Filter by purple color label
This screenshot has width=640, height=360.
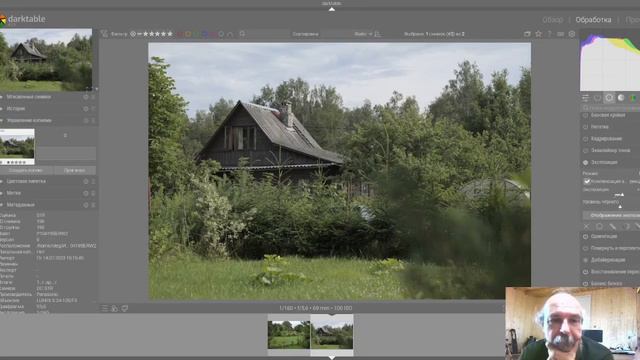[x=213, y=34]
